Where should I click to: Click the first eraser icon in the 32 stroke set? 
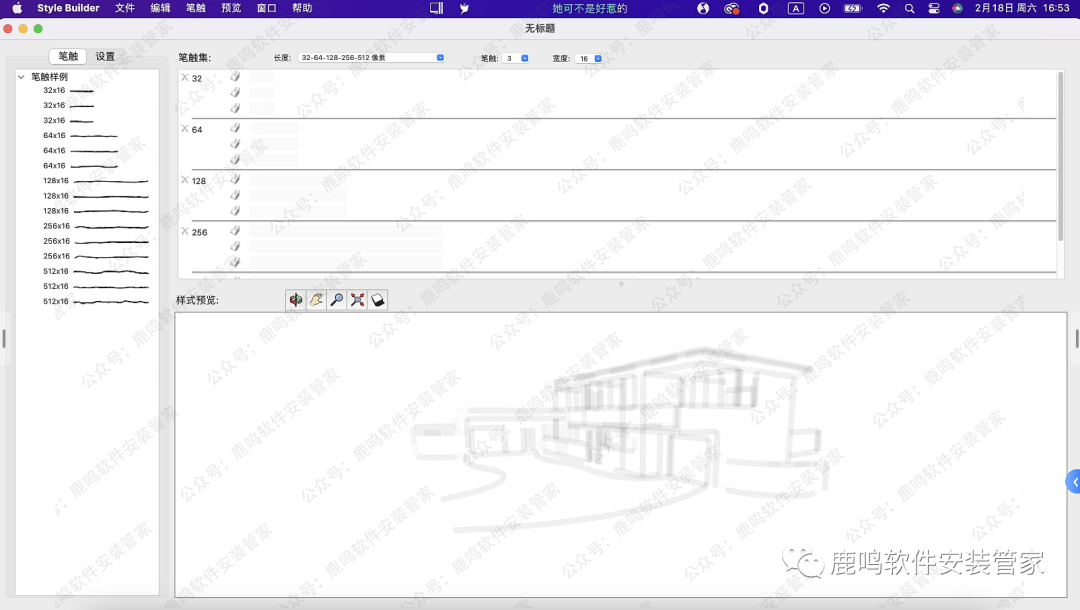[x=236, y=76]
